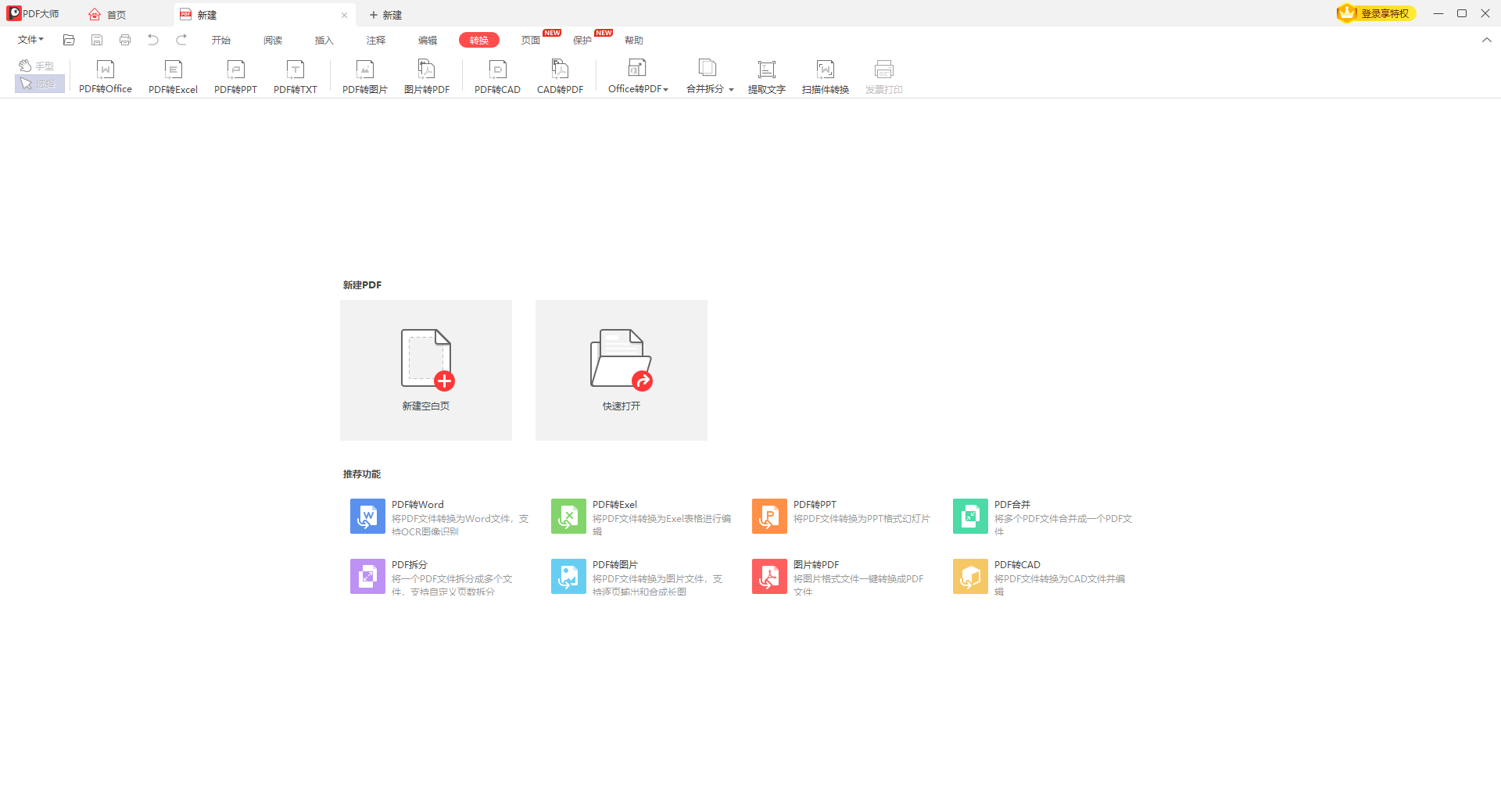Switch to the 阅读 ribbon tab
Screen dimensions: 1501x812
273,40
